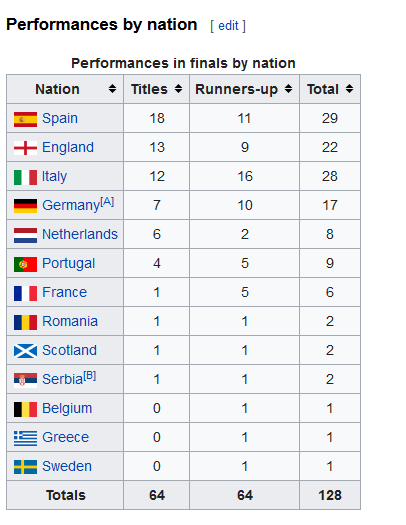Open the edit link beside section heading
Screen dimensions: 406x525
click(228, 26)
